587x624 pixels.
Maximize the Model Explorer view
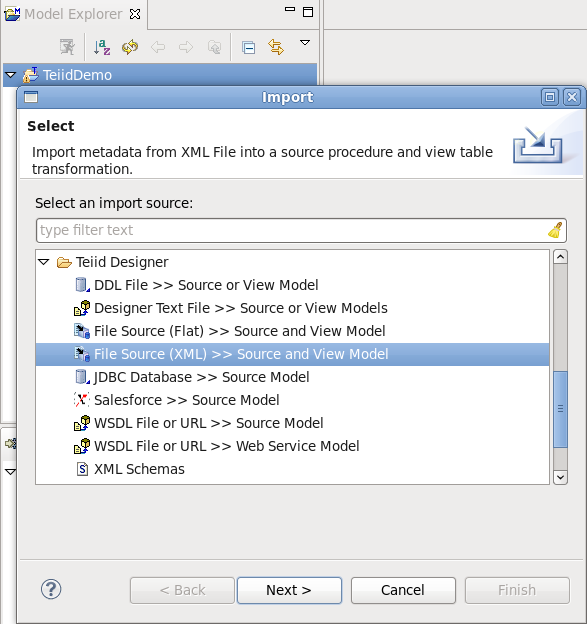pyautogui.click(x=308, y=12)
